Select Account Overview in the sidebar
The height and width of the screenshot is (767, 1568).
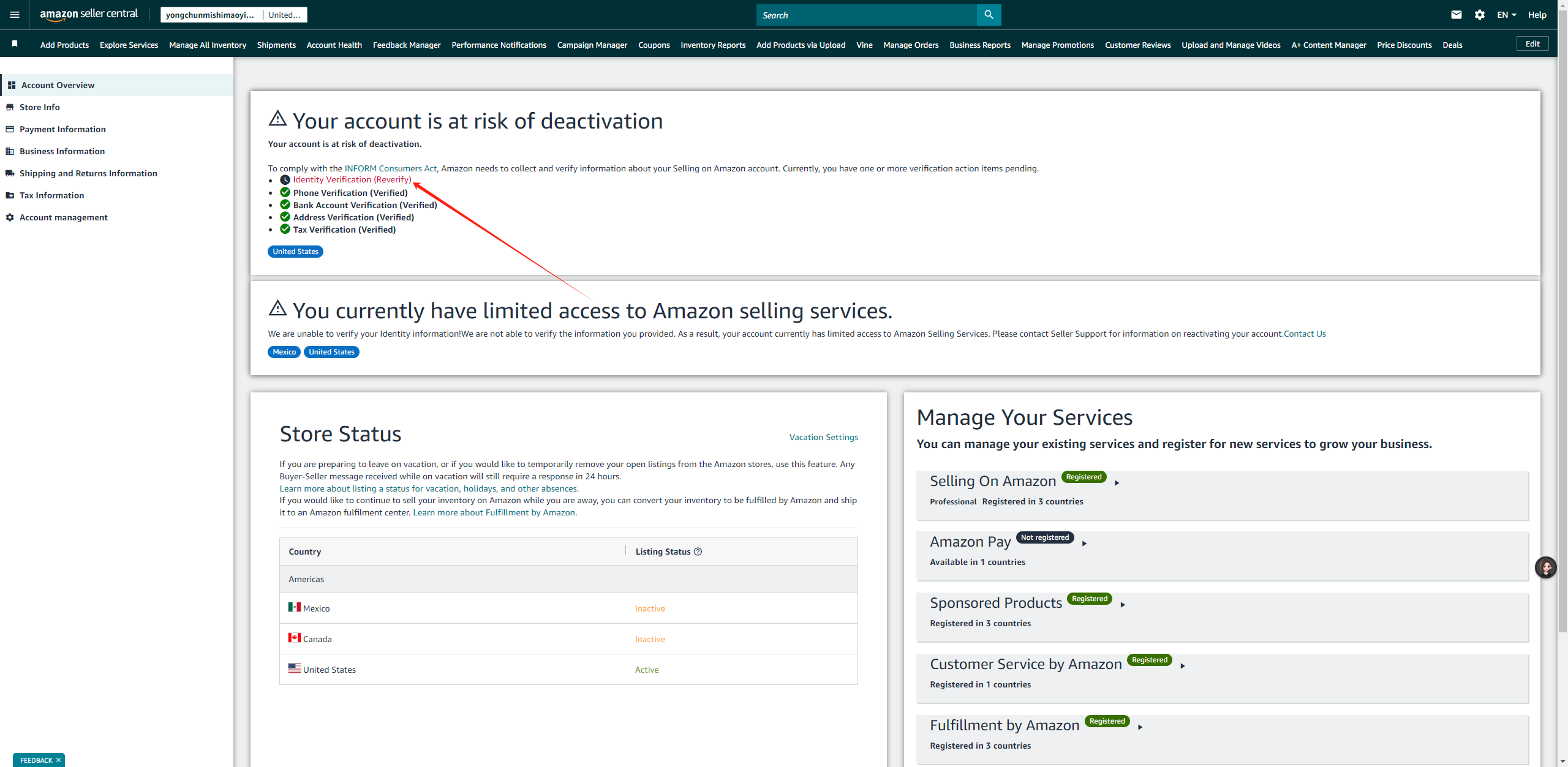pyautogui.click(x=117, y=85)
